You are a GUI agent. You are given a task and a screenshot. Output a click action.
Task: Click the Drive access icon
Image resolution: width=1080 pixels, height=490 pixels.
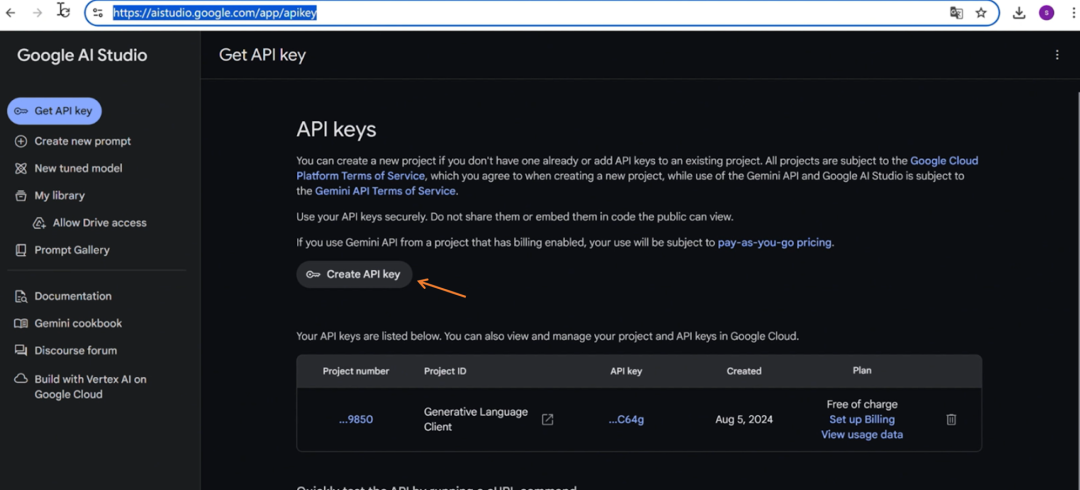coord(39,223)
